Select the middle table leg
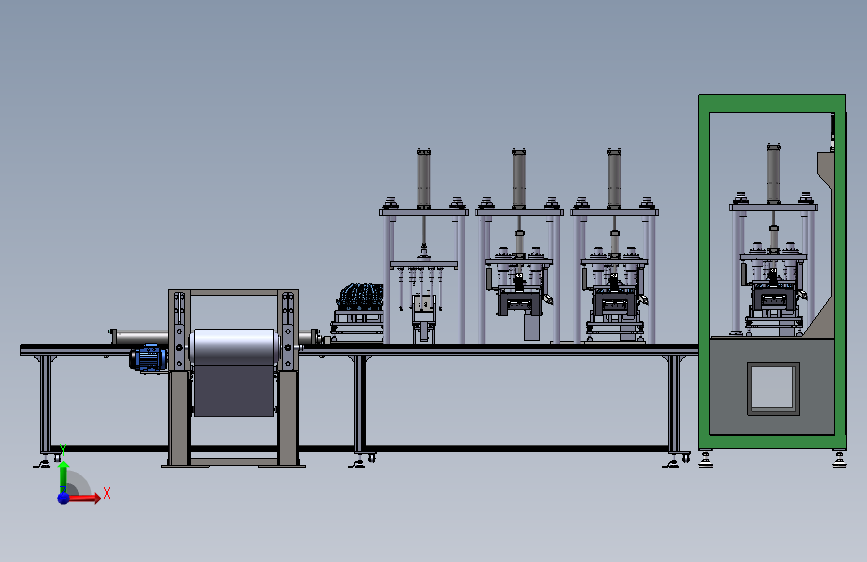 tap(360, 404)
